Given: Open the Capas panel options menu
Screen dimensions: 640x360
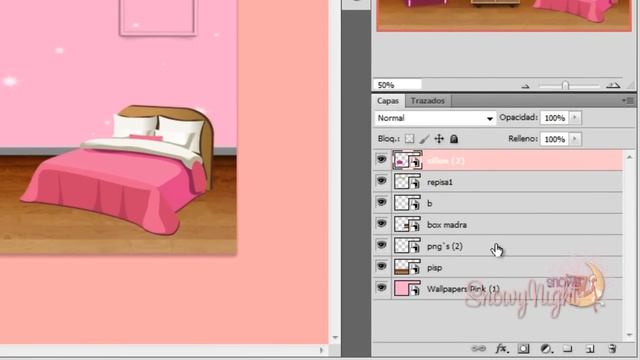Looking at the screenshot, I should point(628,100).
